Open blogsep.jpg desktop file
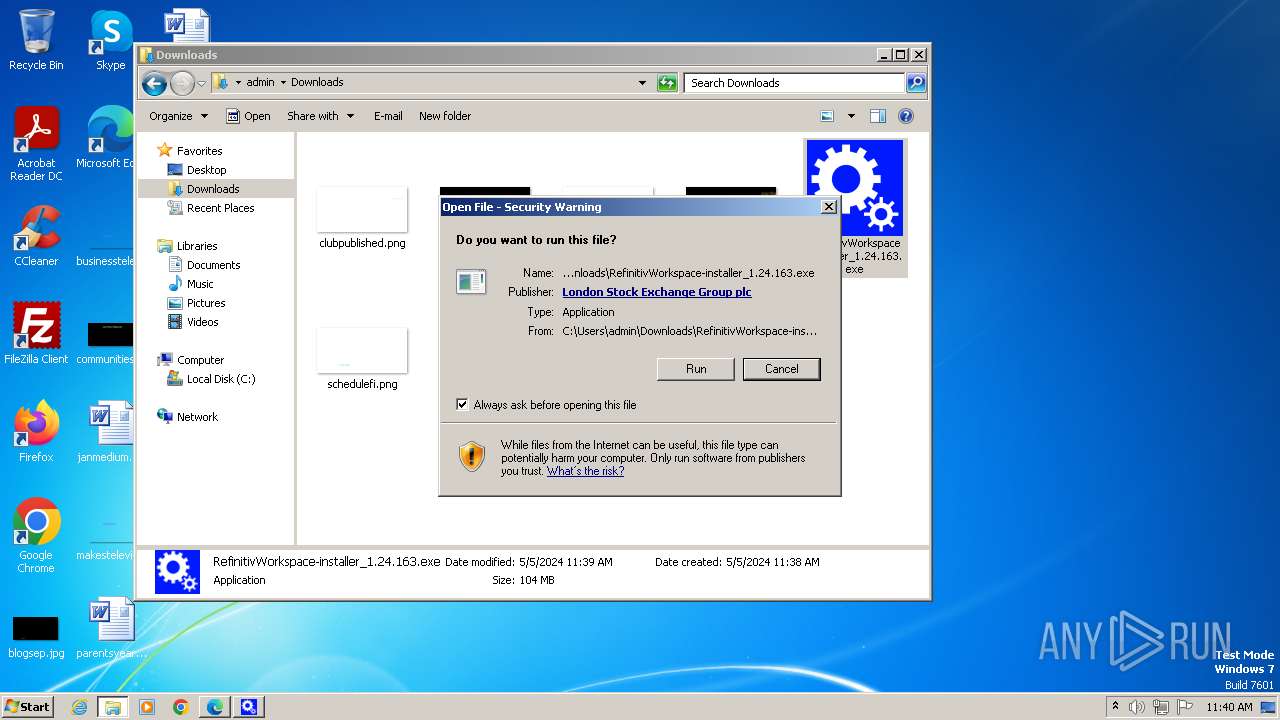This screenshot has height=720, width=1280. (36, 635)
